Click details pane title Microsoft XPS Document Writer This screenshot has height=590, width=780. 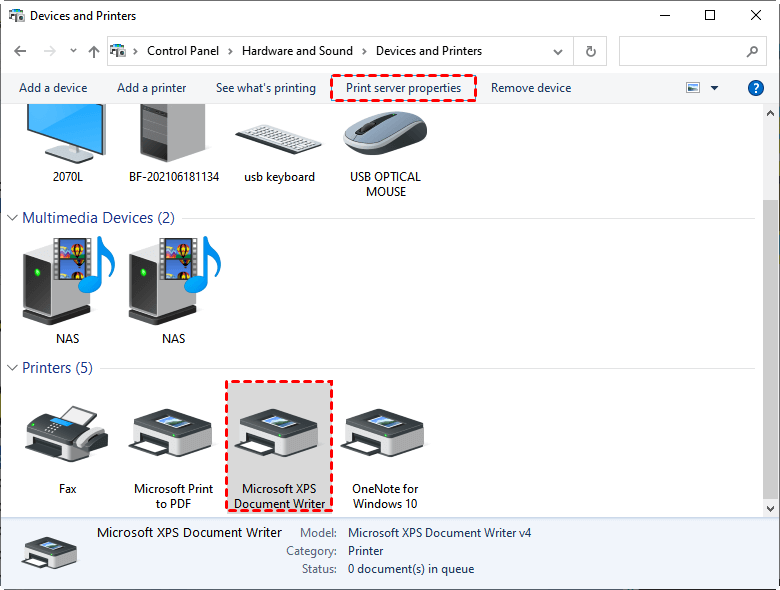click(x=189, y=532)
